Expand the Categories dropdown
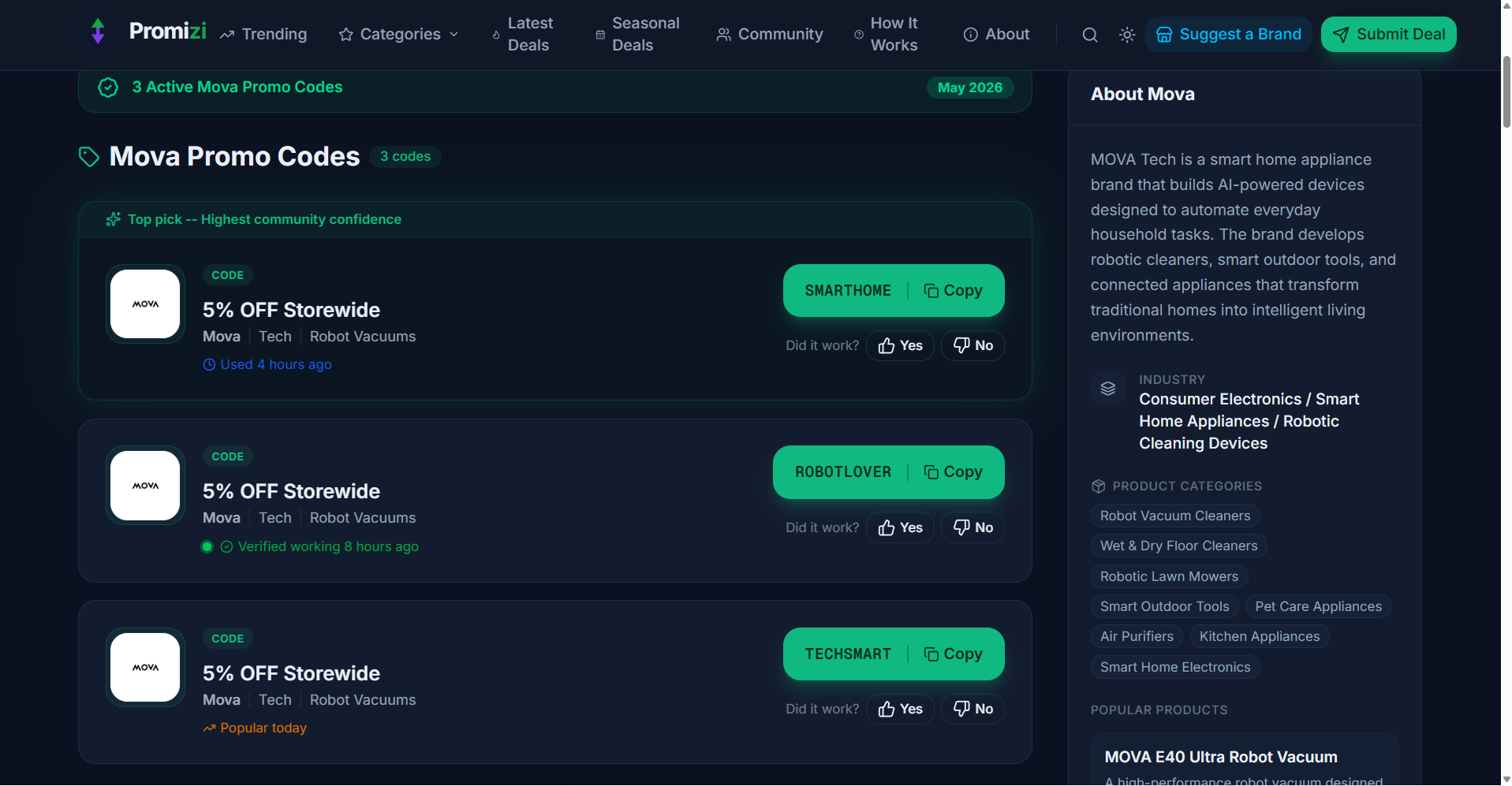The width and height of the screenshot is (1512, 786). [x=398, y=34]
